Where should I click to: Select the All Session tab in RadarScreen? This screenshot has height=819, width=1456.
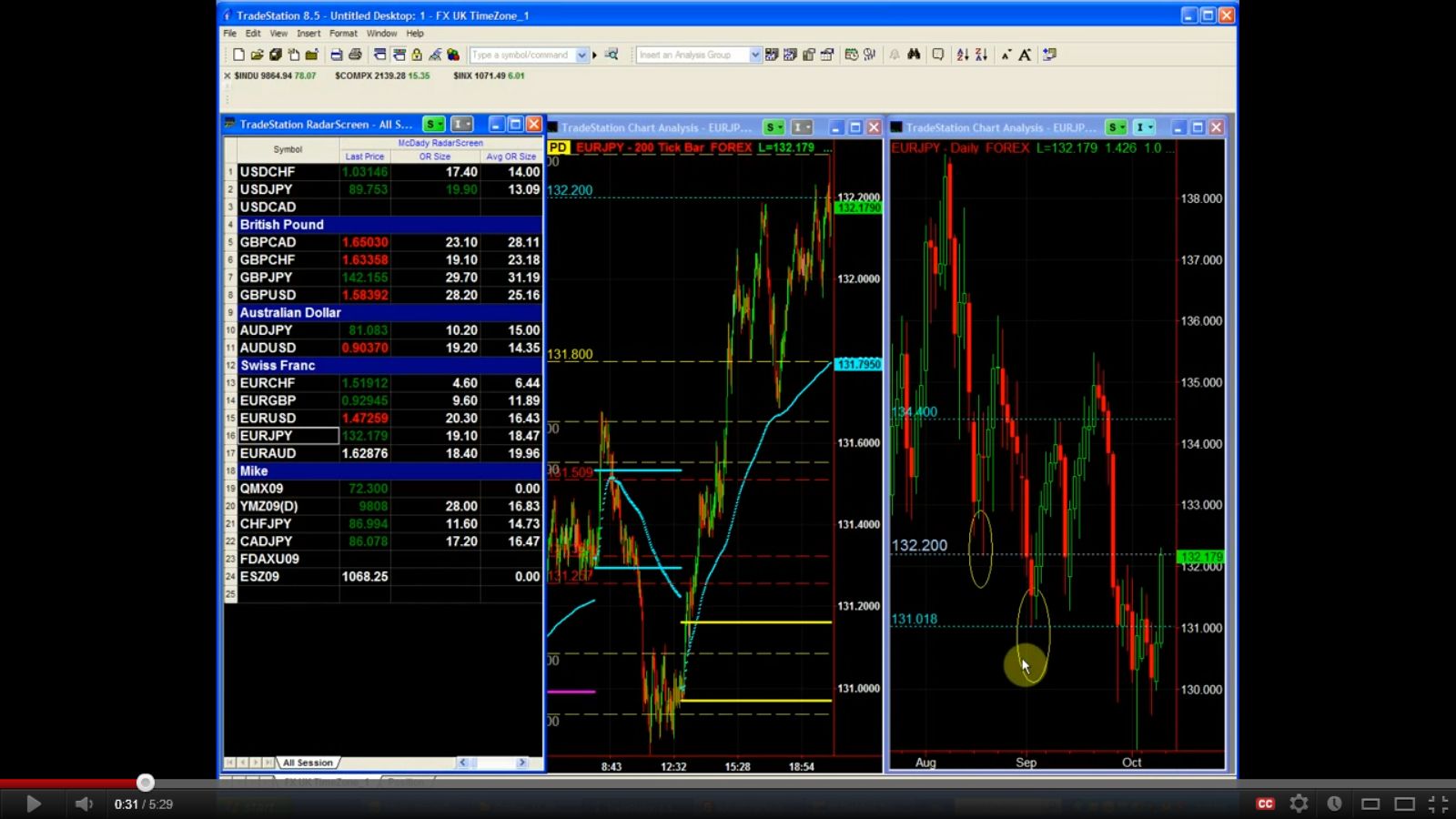tap(308, 763)
